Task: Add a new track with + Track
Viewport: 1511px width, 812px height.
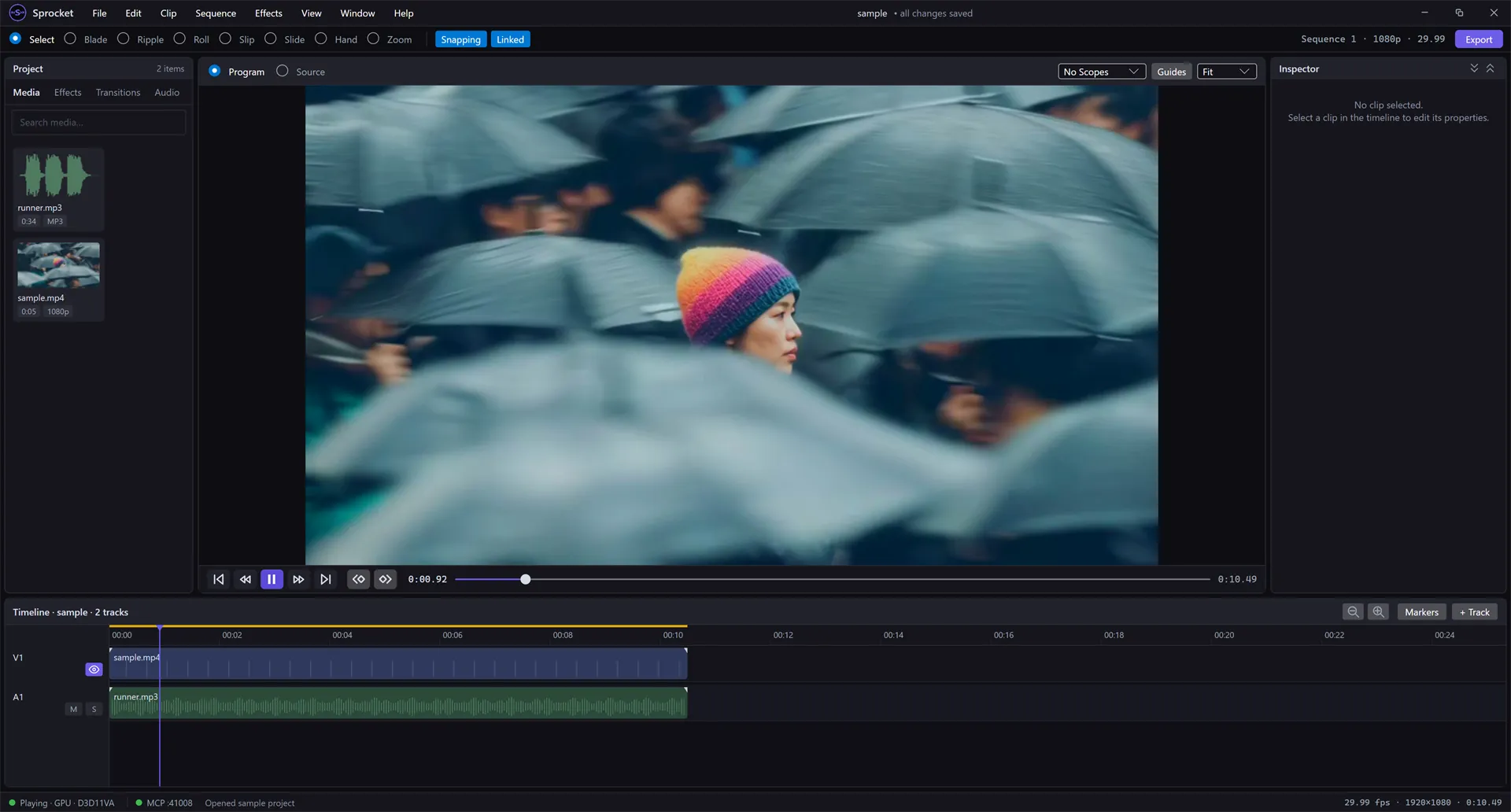Action: coord(1475,611)
